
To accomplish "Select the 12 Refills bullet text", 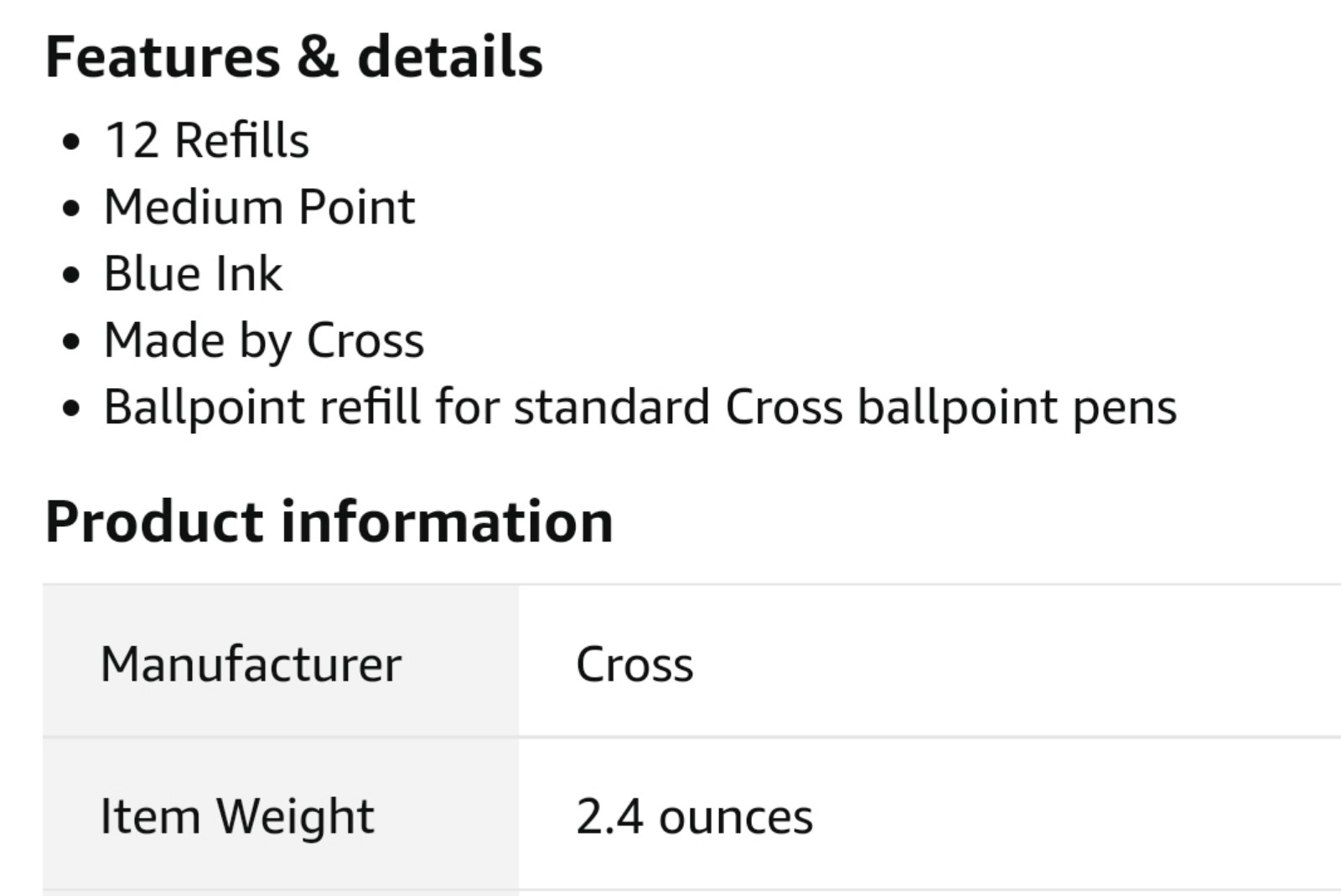I will click(x=206, y=140).
